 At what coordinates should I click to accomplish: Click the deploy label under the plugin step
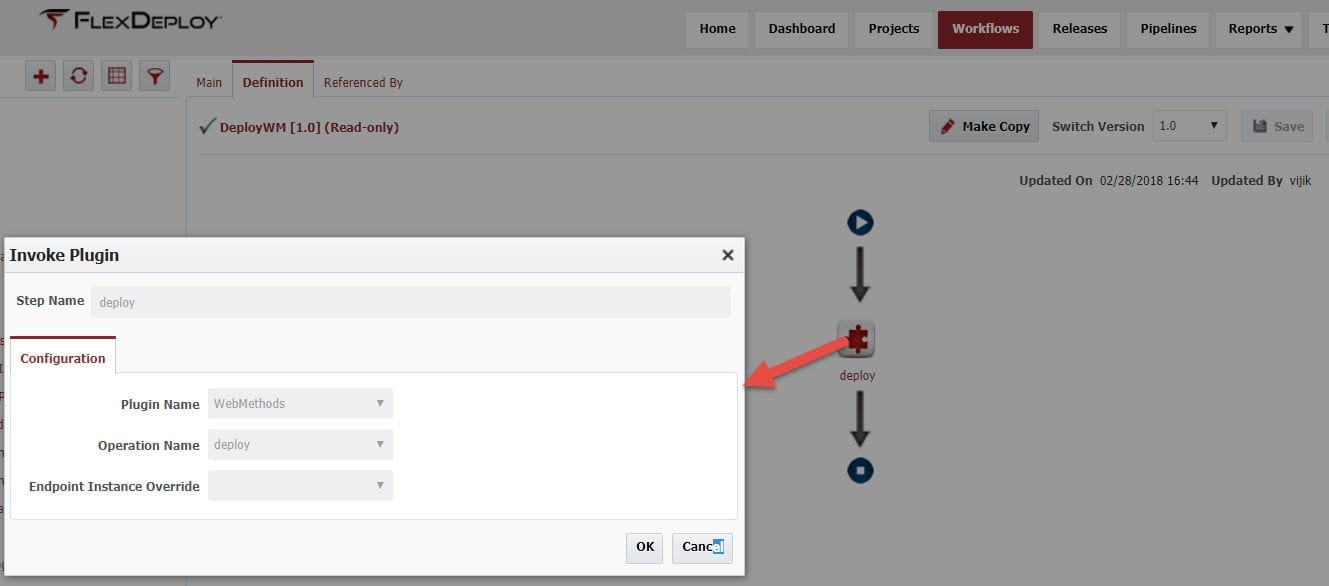[x=857, y=376]
